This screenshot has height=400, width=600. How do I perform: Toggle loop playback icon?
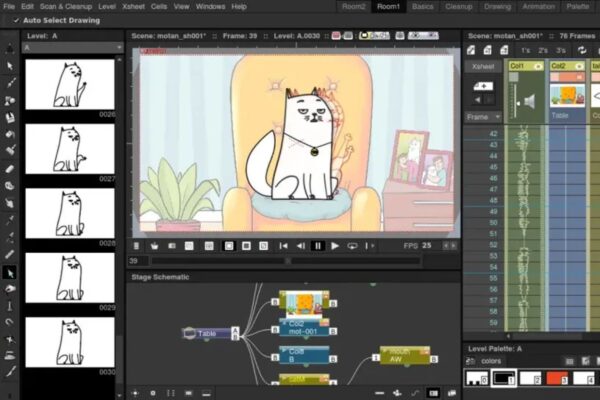[353, 245]
